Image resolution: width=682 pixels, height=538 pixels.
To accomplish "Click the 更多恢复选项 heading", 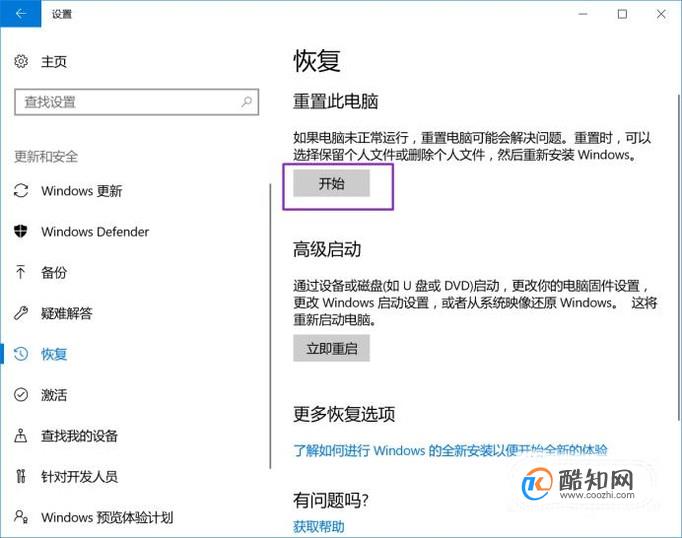I will [344, 414].
